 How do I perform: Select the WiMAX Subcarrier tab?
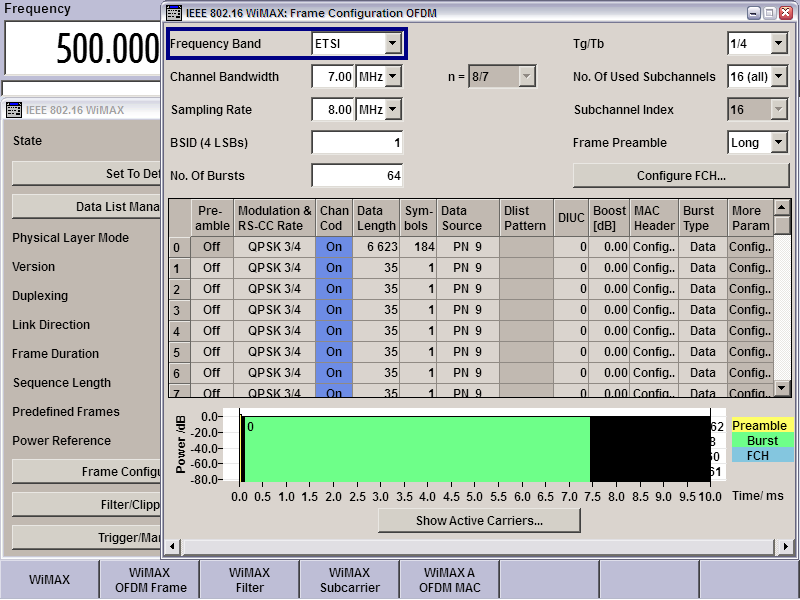tap(349, 580)
